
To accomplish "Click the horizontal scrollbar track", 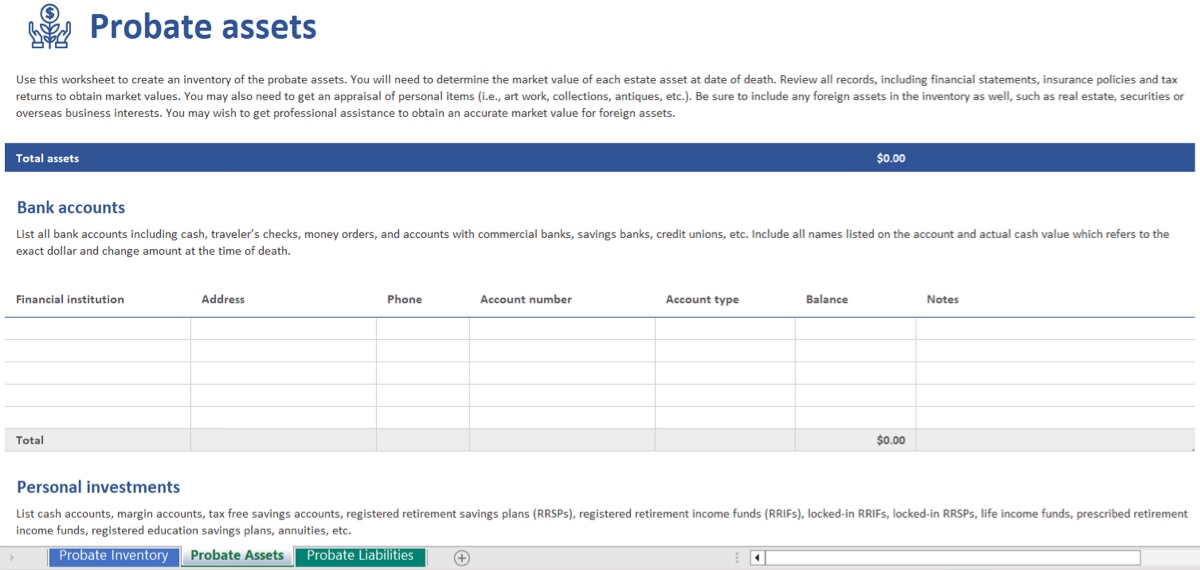I will 952,557.
